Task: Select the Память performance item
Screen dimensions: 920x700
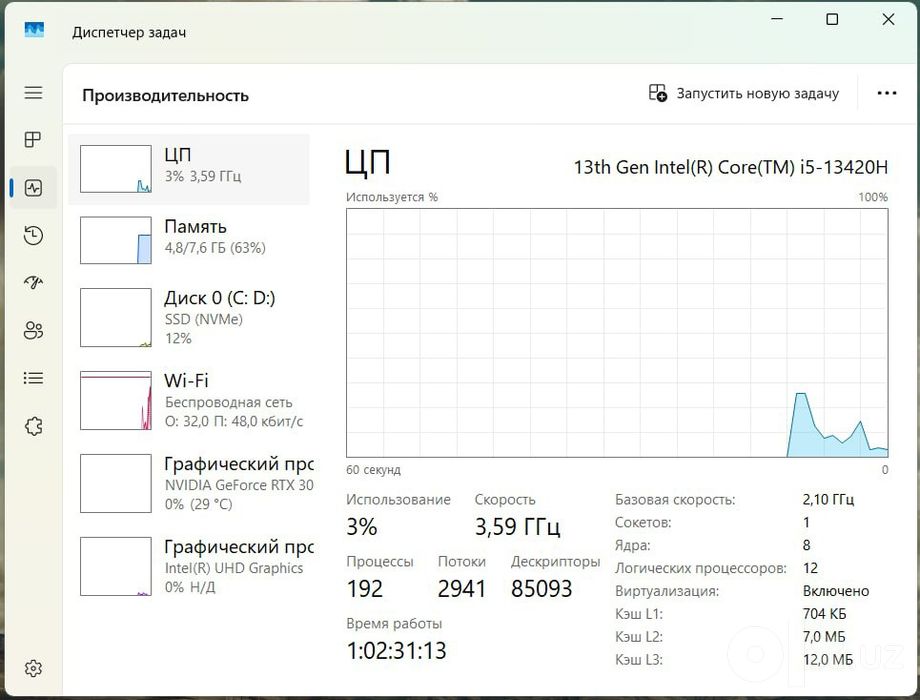Action: tap(189, 240)
